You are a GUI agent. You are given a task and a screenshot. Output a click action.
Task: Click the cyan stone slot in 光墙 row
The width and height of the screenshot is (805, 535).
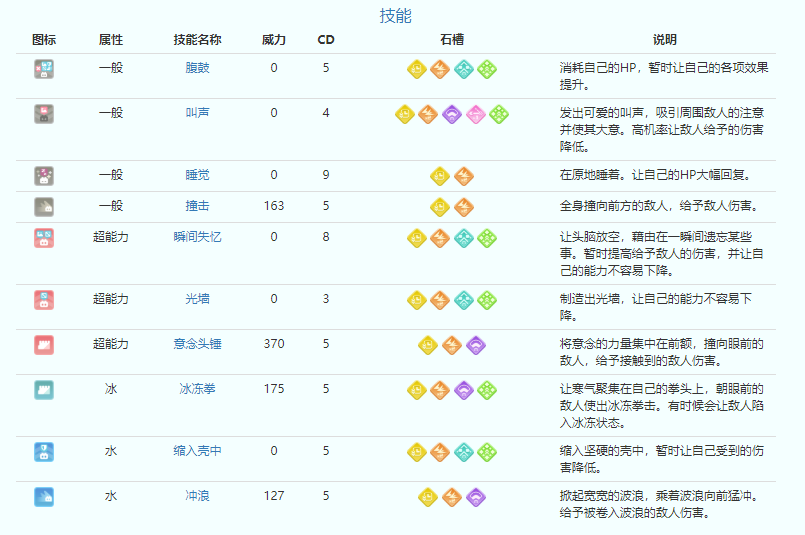(x=464, y=299)
